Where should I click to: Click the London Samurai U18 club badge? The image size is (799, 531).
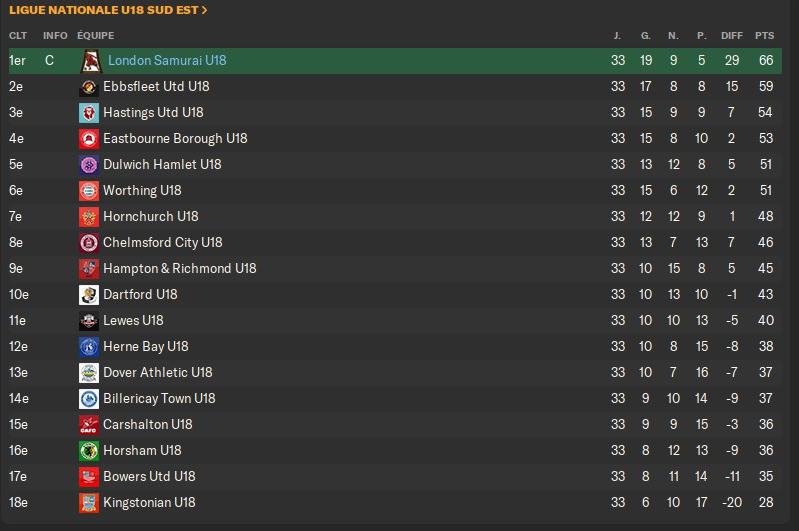point(90,61)
